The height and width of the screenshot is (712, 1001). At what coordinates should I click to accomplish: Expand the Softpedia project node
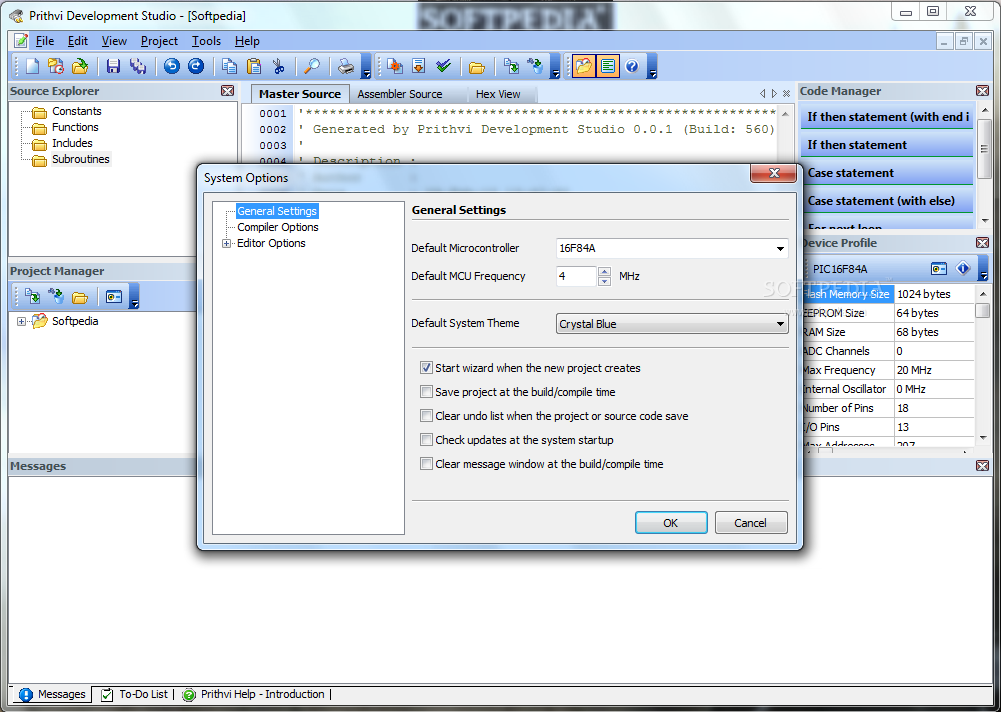tap(21, 321)
